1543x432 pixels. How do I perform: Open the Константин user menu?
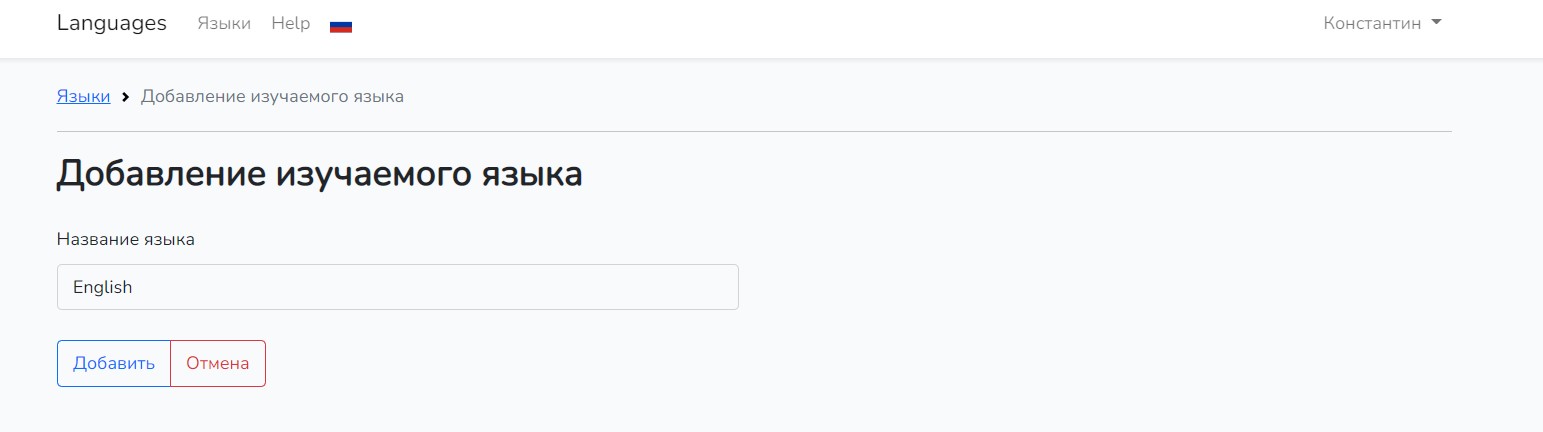(x=1372, y=23)
